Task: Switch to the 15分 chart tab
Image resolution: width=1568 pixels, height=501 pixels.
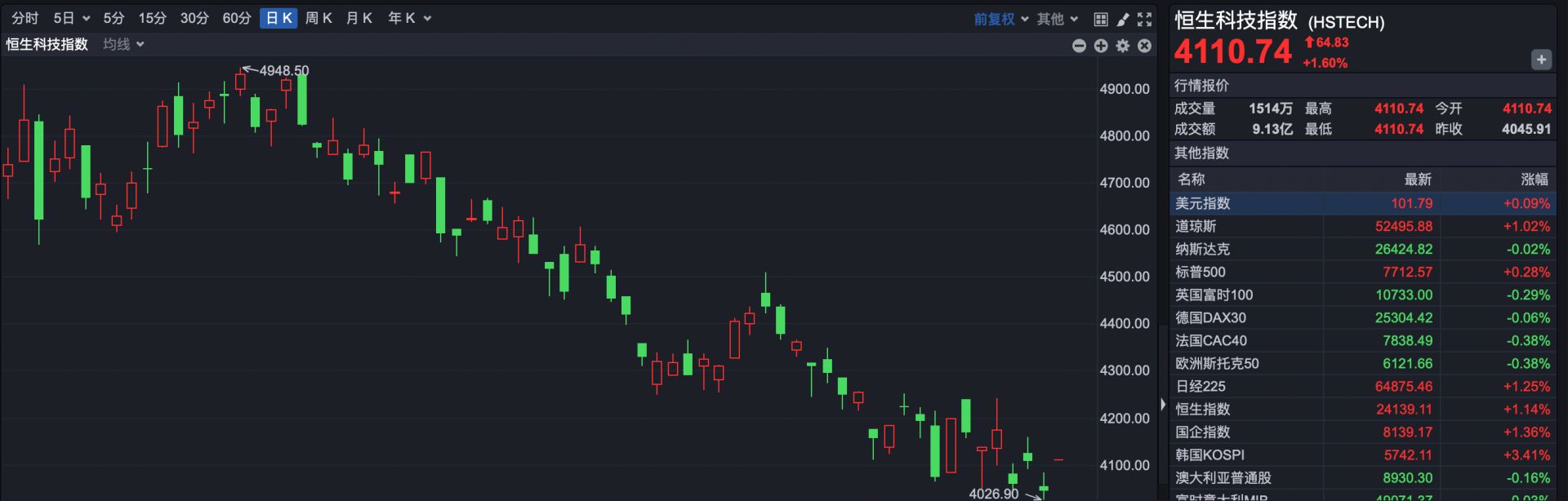Action: [x=152, y=18]
